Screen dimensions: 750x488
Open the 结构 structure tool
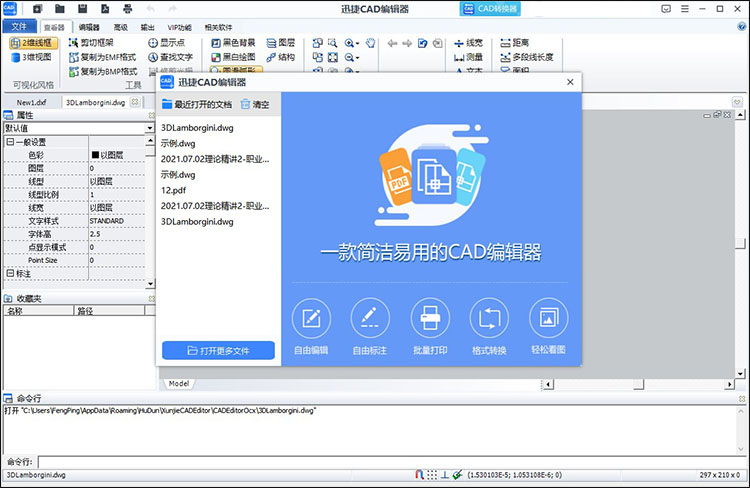point(281,57)
